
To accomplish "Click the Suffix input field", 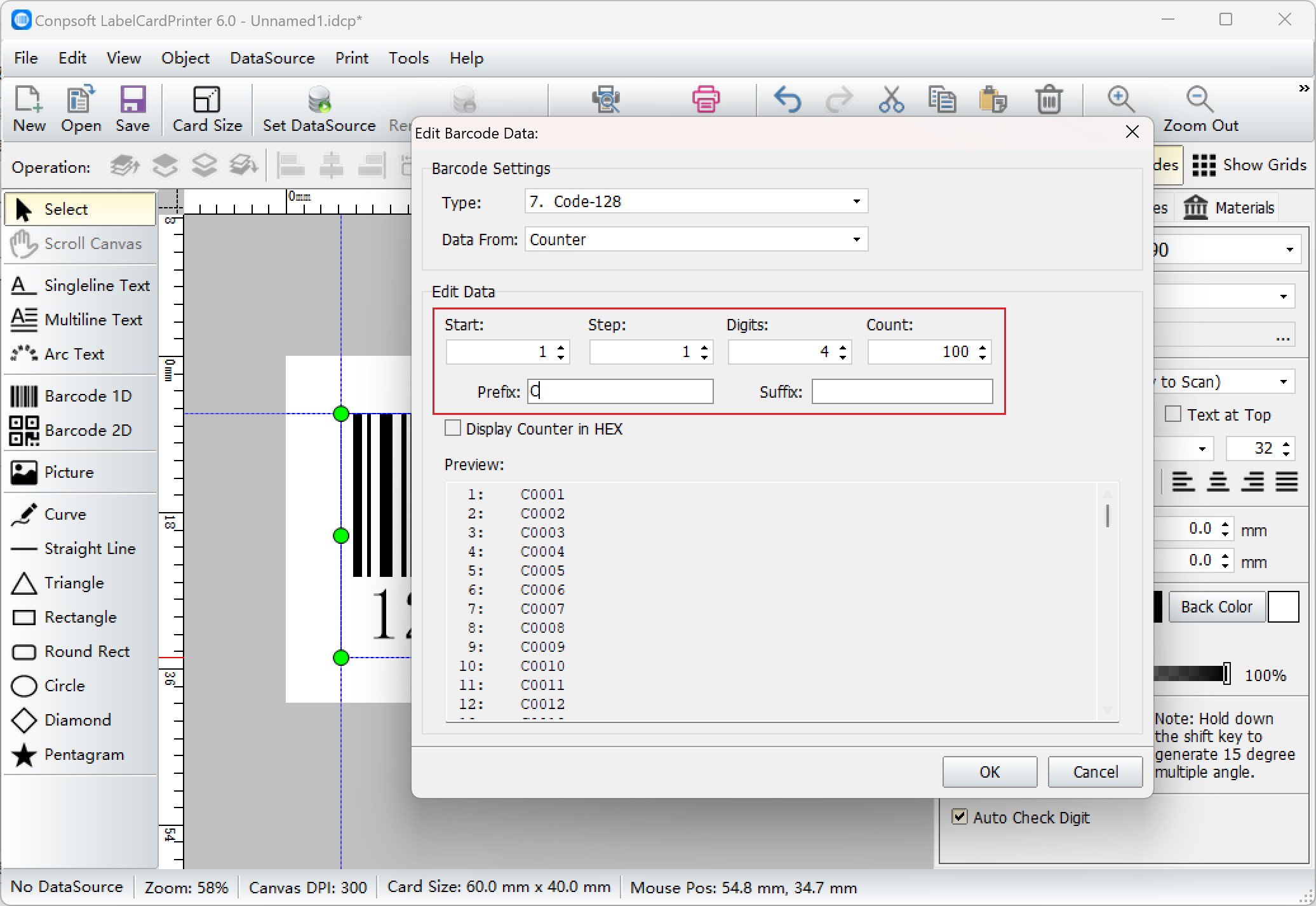I will coord(902,391).
